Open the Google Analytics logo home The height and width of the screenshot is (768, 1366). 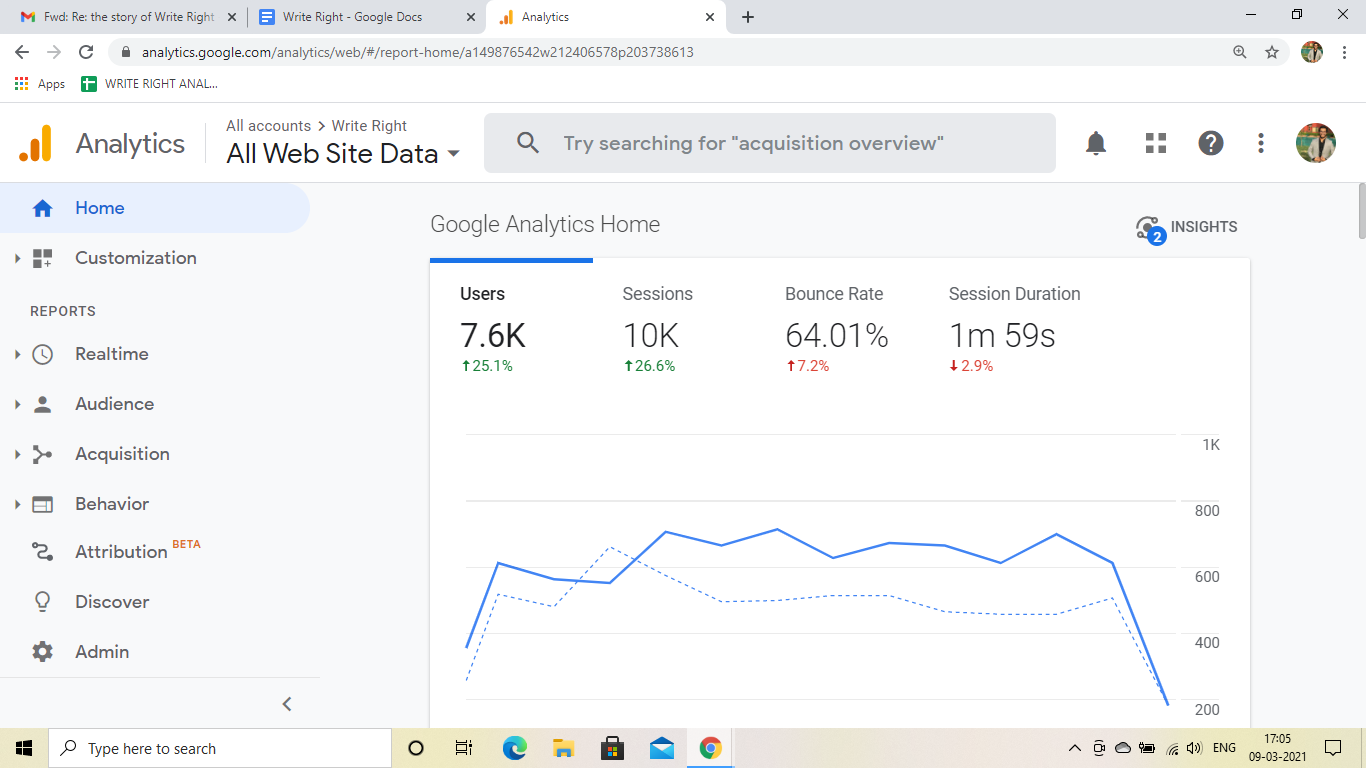point(35,144)
